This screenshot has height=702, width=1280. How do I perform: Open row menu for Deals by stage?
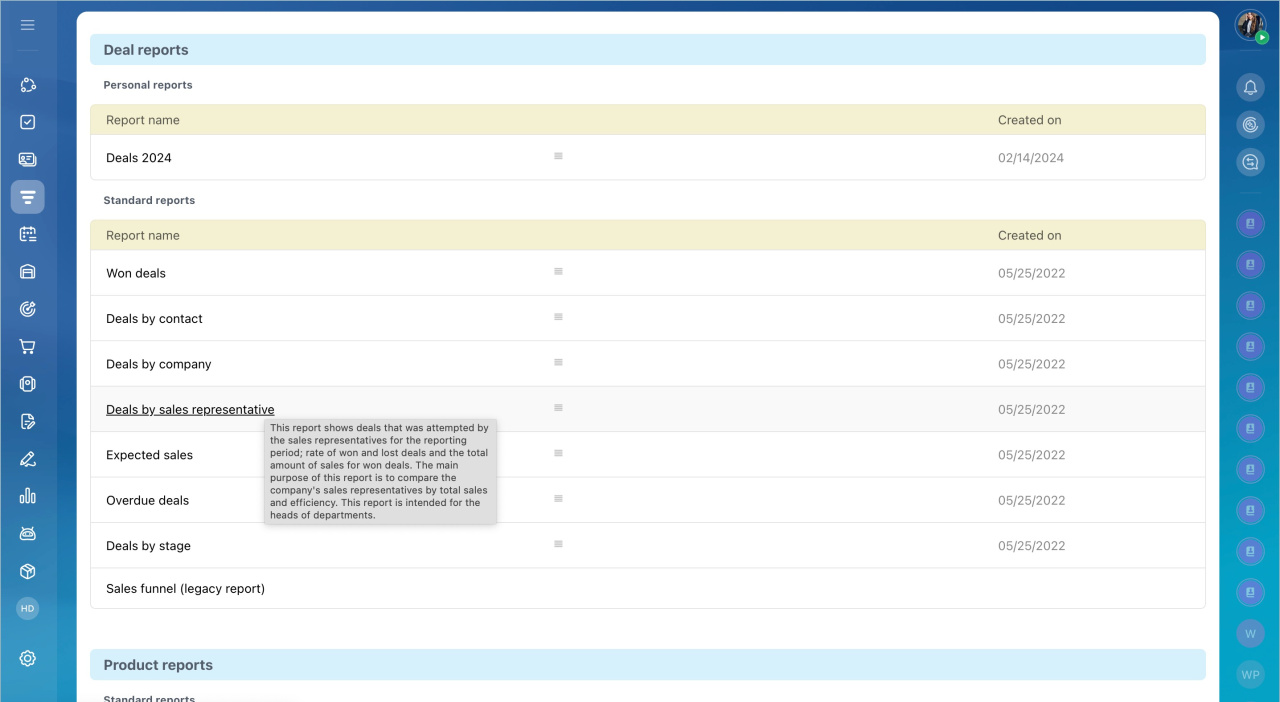[558, 544]
